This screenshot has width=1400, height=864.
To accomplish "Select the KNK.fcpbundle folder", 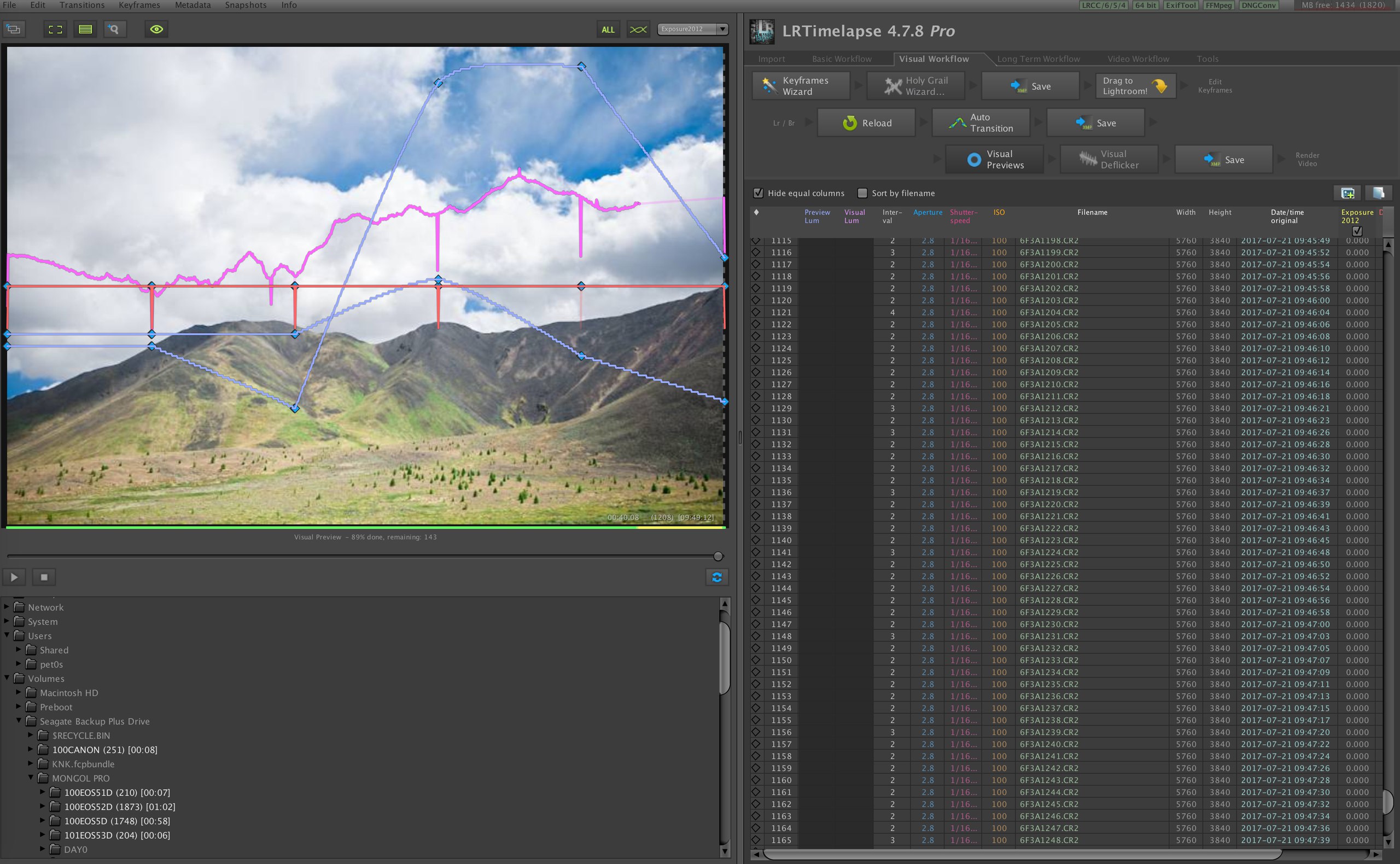I will point(83,764).
